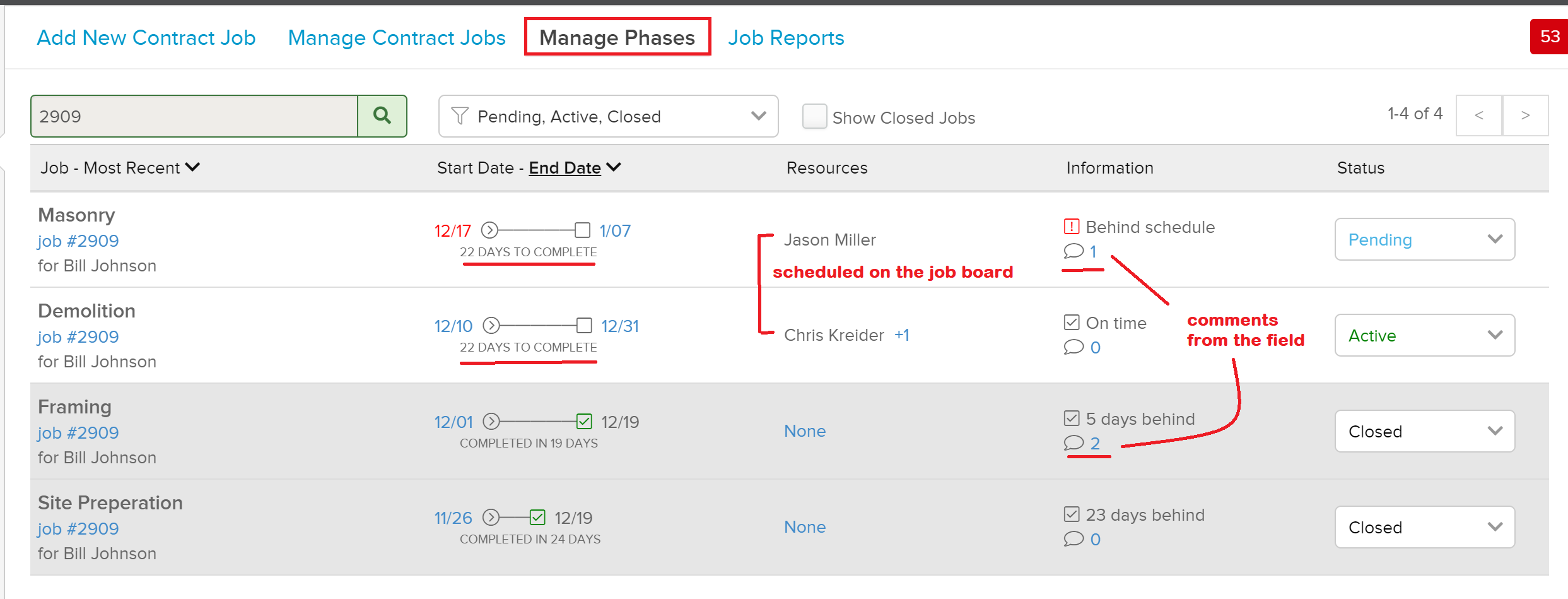1568x599 pixels.
Task: Click the search magnifying glass icon
Action: pyautogui.click(x=382, y=116)
